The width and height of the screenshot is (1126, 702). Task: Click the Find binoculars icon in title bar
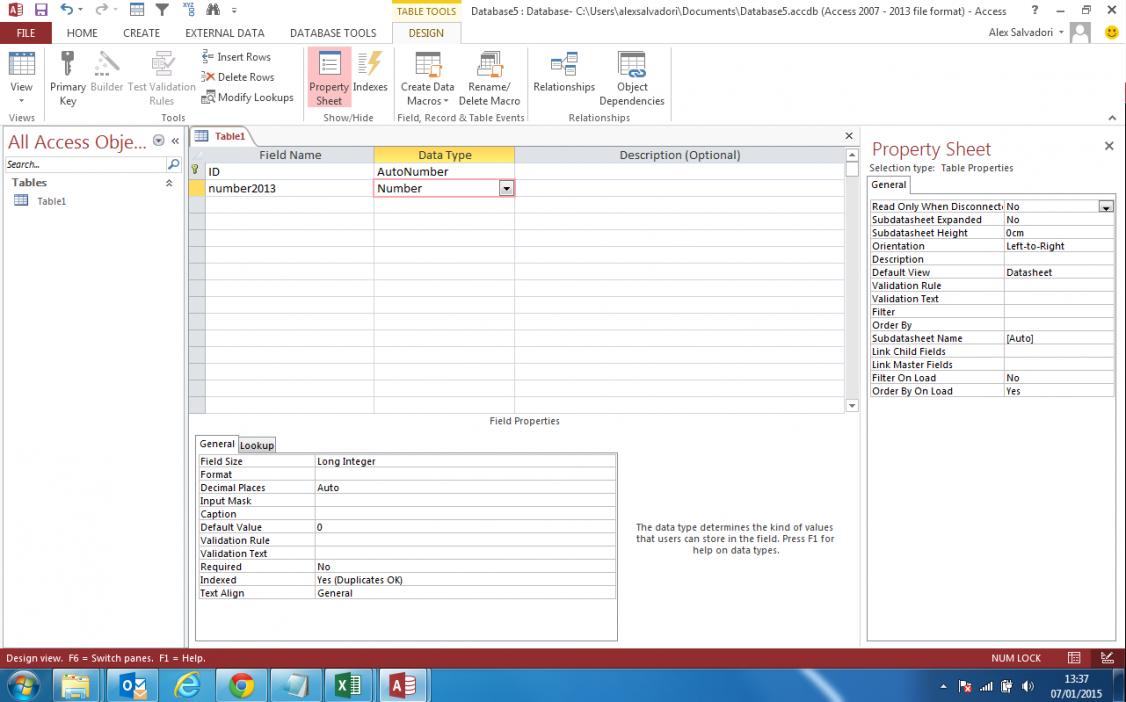pos(213,10)
